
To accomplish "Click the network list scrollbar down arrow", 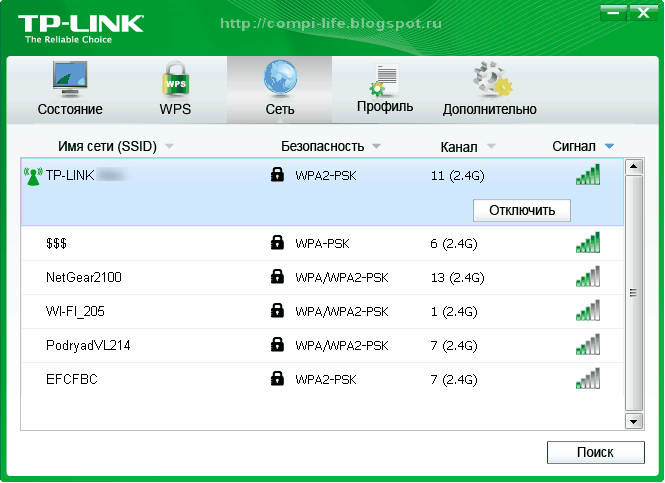I will tap(634, 422).
